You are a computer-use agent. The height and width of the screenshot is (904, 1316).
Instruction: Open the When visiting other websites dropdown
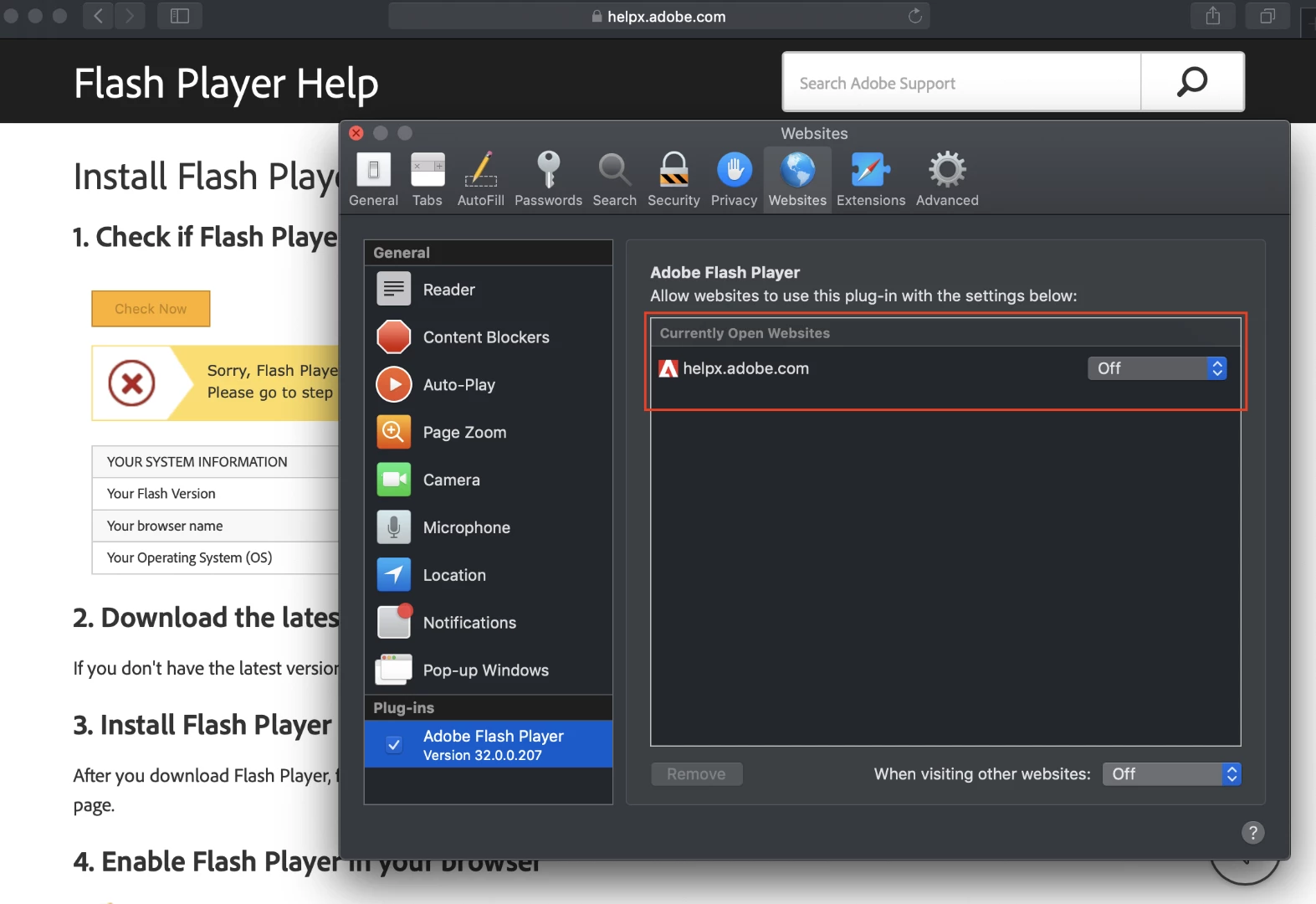coord(1171,774)
